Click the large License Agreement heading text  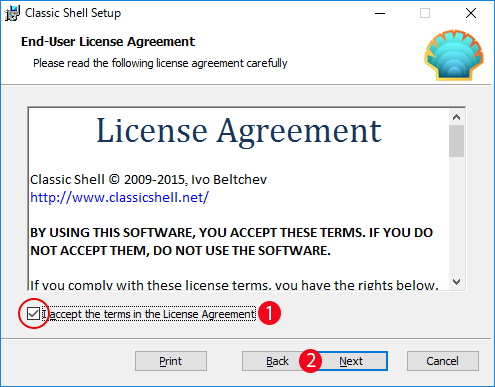click(x=239, y=131)
